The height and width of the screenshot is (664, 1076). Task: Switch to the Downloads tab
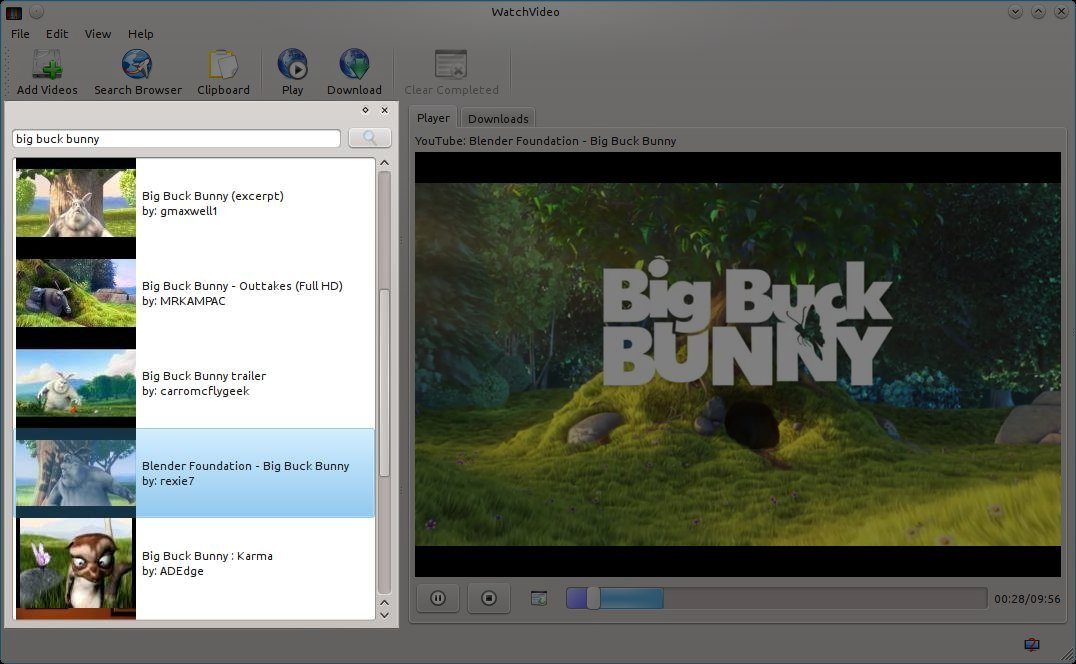point(498,118)
